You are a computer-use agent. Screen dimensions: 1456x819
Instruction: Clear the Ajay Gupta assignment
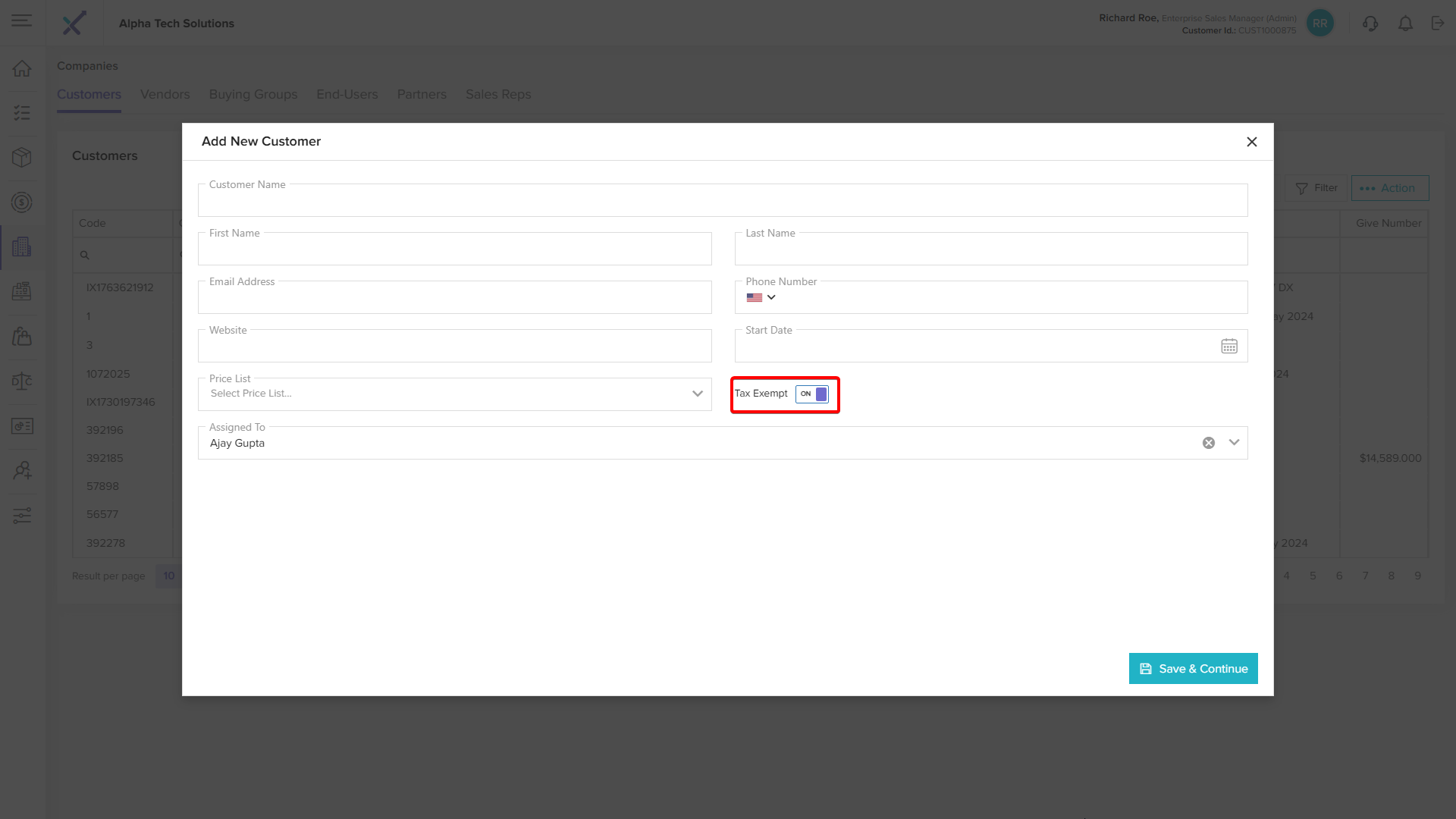click(1209, 443)
